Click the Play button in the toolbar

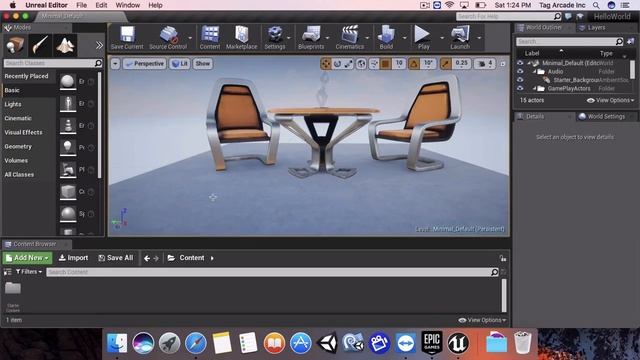[x=423, y=38]
